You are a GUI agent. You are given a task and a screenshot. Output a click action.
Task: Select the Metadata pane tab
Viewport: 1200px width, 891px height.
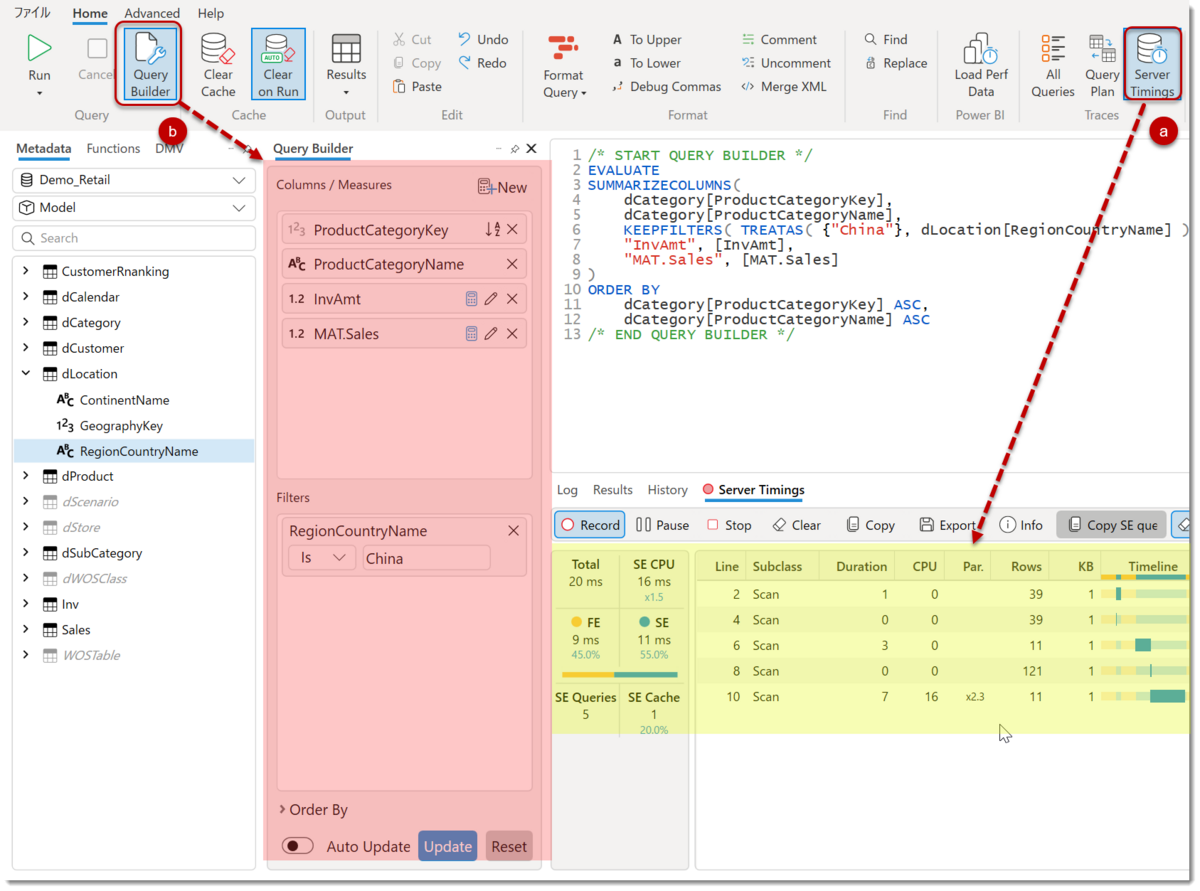[x=44, y=149]
